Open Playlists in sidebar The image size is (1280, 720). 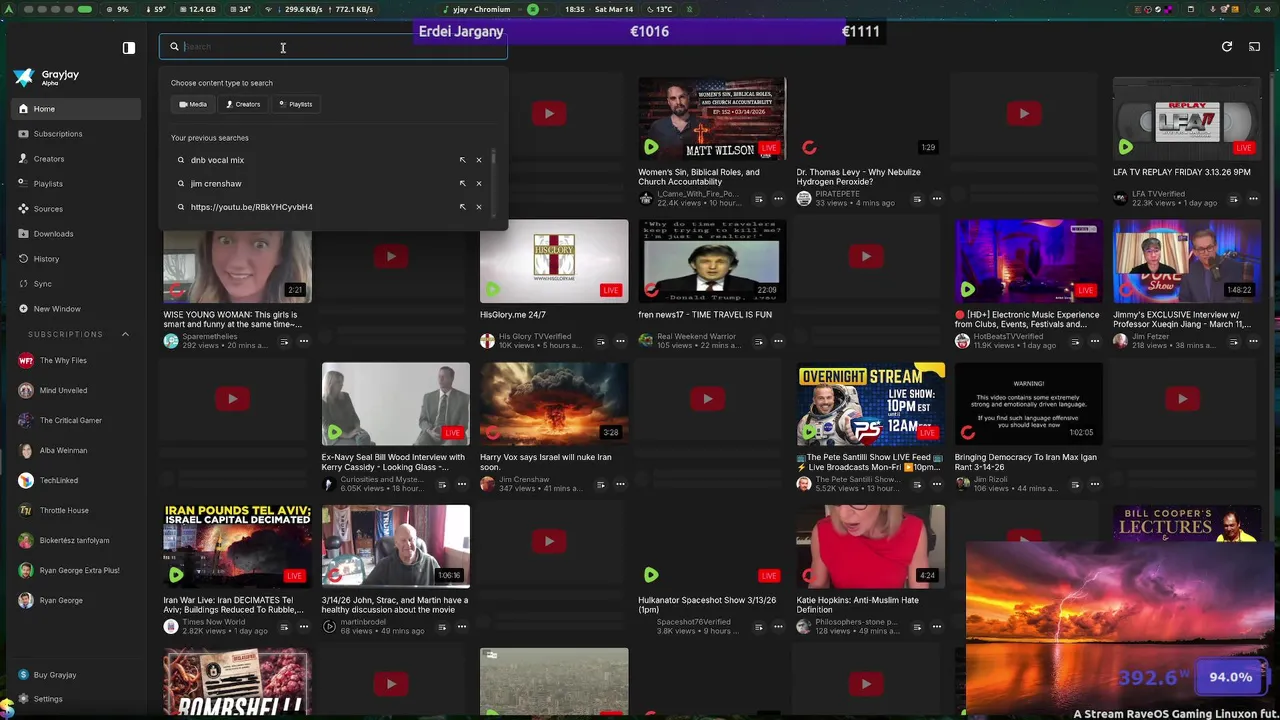point(80,184)
